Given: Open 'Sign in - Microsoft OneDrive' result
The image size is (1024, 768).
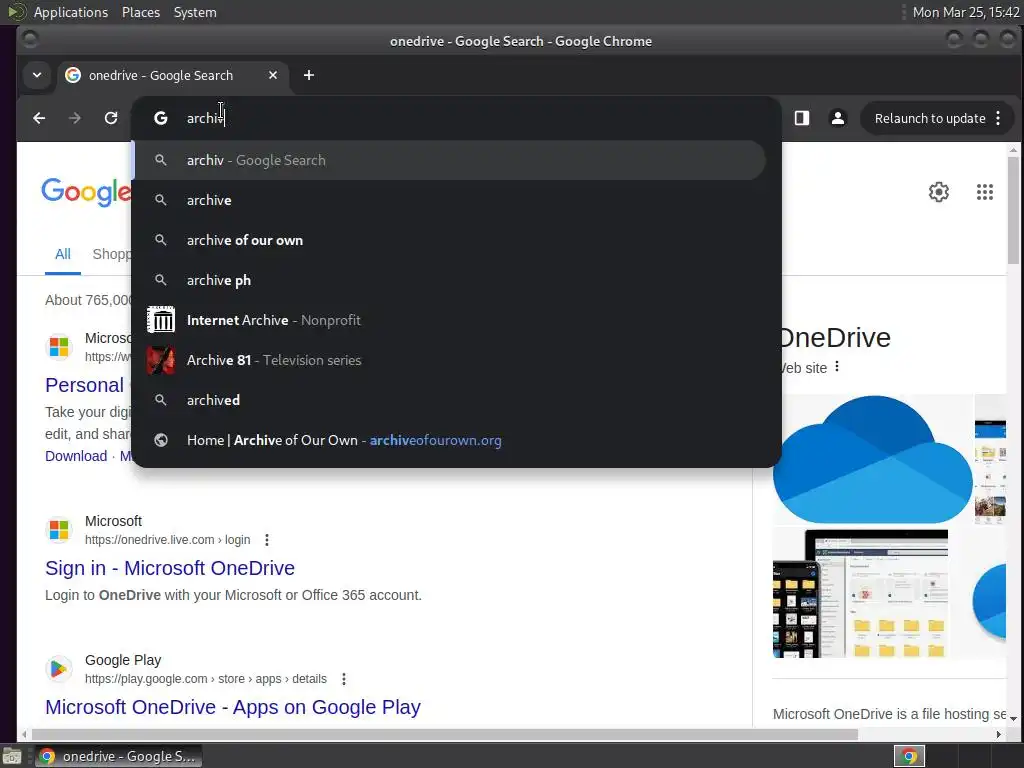Looking at the screenshot, I should pyautogui.click(x=170, y=568).
